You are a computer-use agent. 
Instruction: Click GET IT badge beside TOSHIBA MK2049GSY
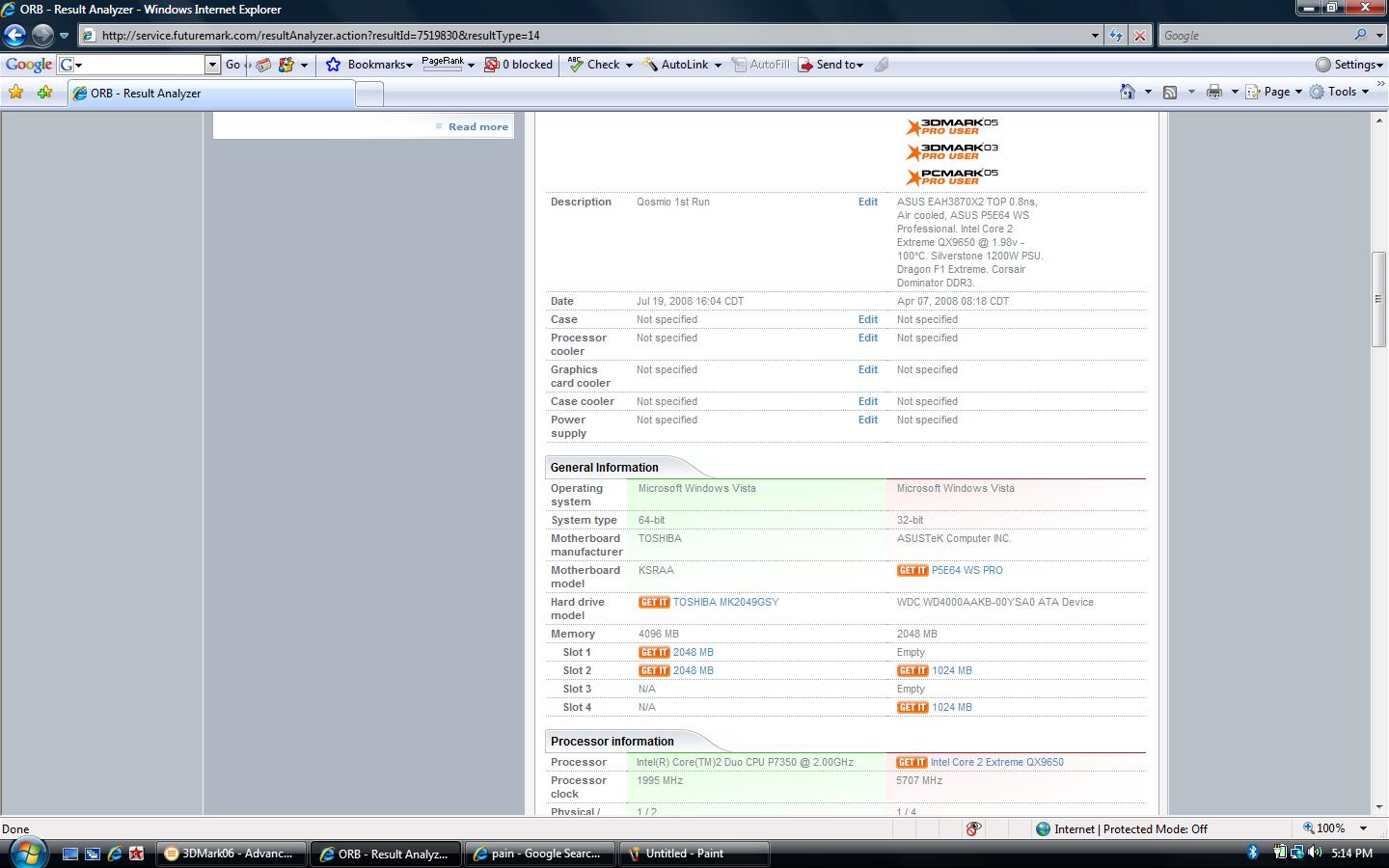click(x=654, y=602)
